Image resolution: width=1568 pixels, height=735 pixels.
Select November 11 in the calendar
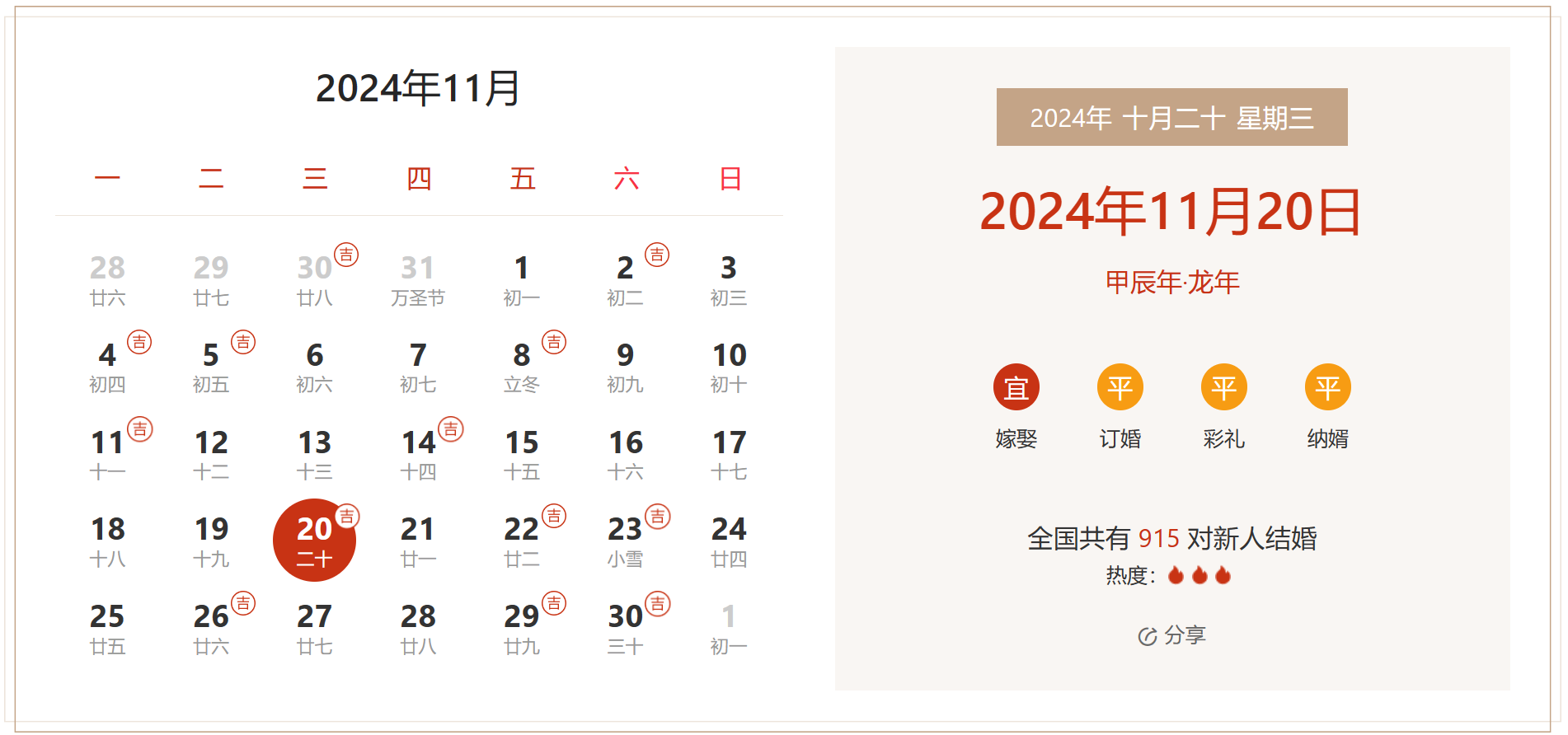[107, 453]
